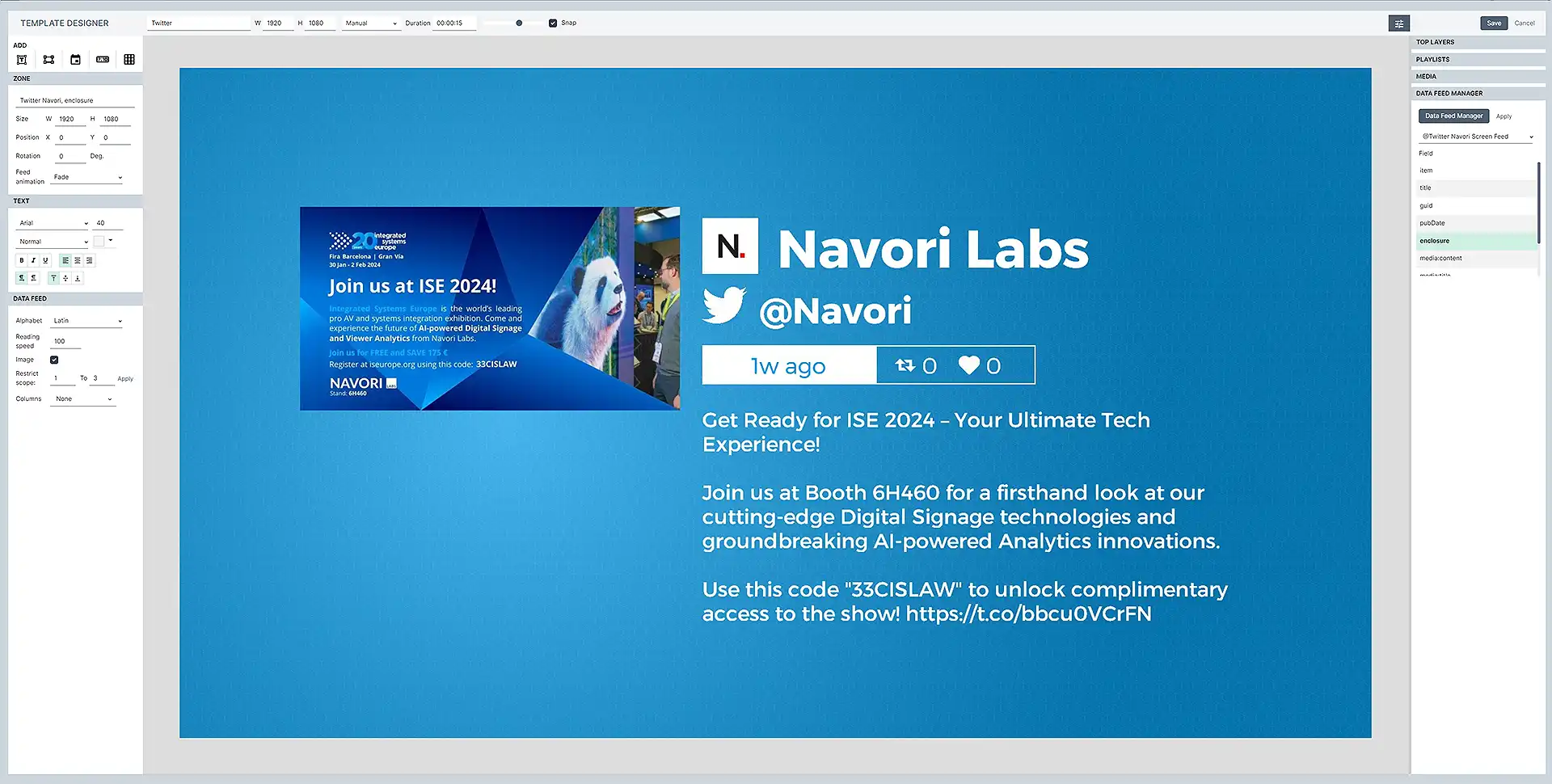This screenshot has width=1552, height=784.
Task: Toggle underline text formatting
Action: point(45,260)
